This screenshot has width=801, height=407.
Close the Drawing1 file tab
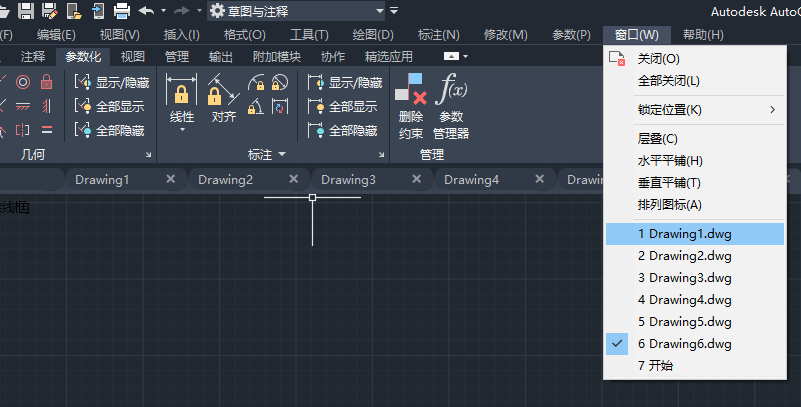[171, 179]
